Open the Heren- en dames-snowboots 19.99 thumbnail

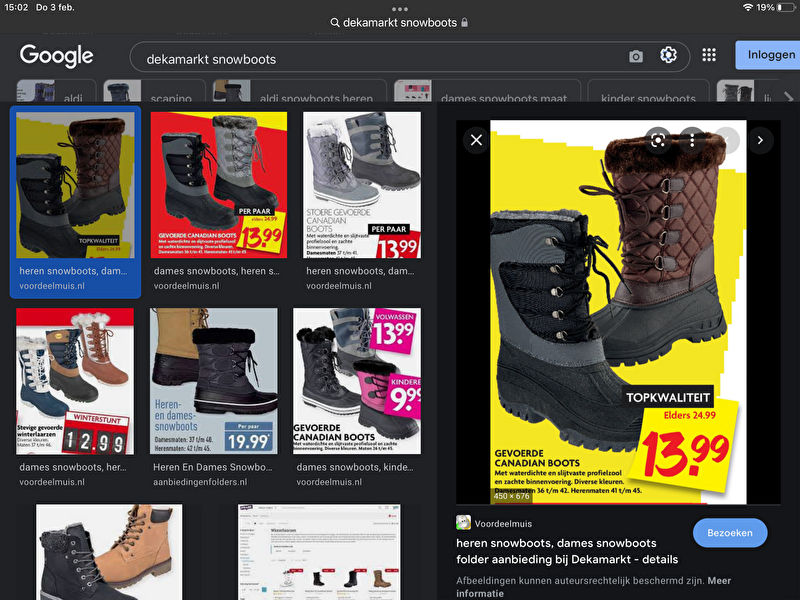click(214, 381)
